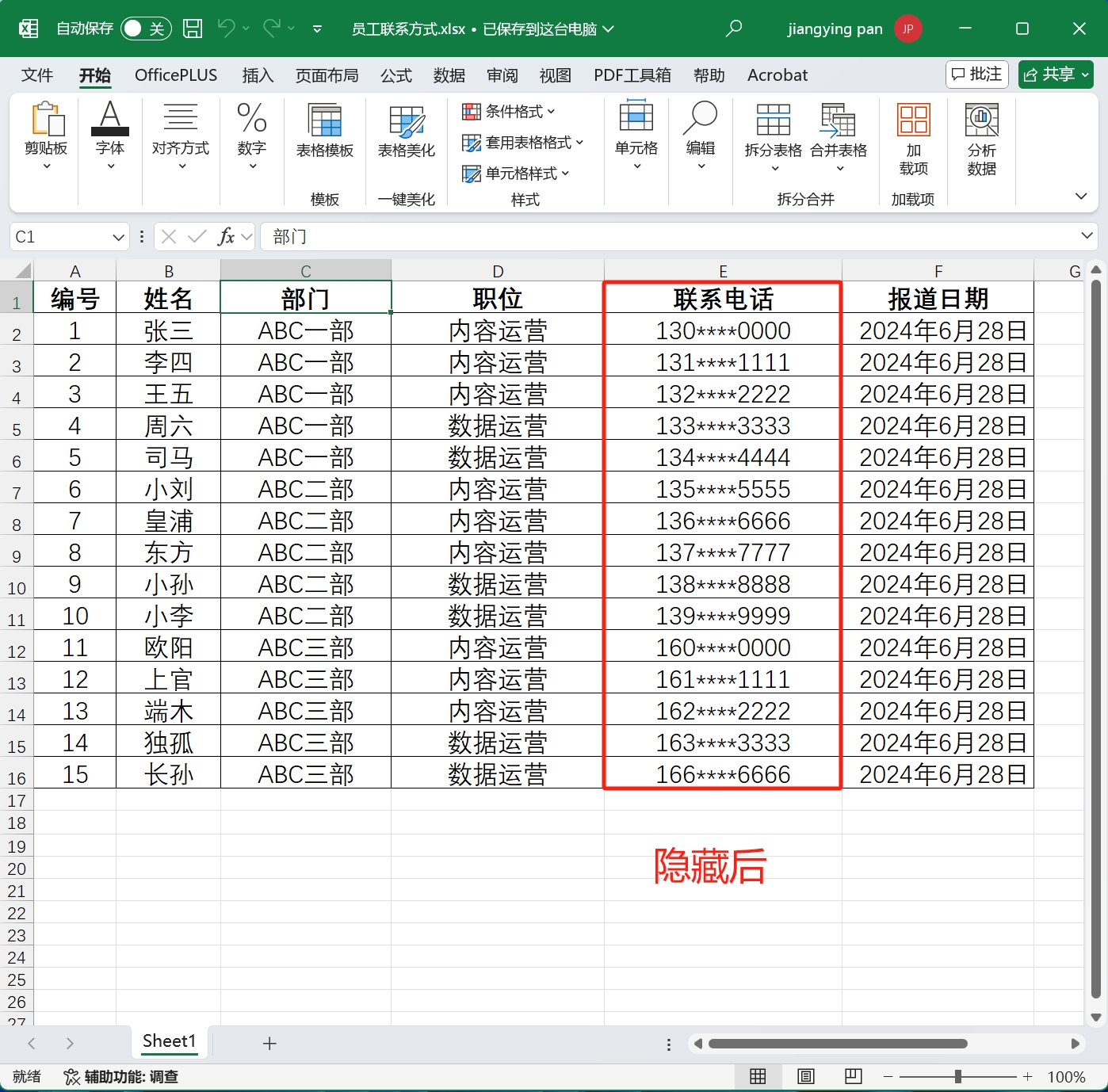Screen dimensions: 1108x1092
Task: Click the 共享 button
Action: (x=1055, y=74)
